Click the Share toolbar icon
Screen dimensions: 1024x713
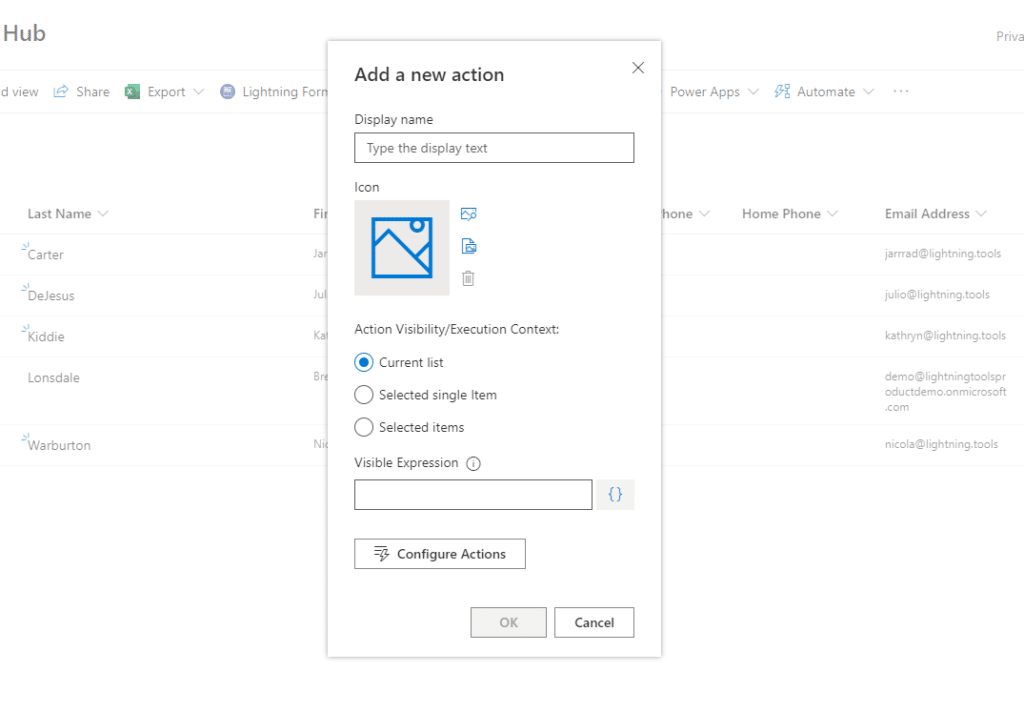[x=61, y=91]
